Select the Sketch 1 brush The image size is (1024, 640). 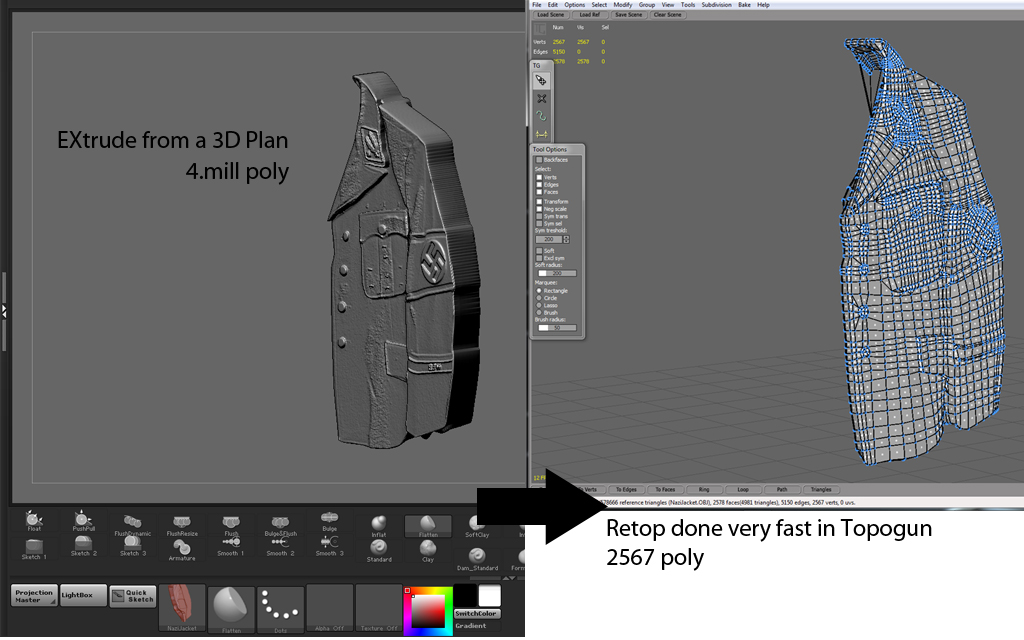pos(34,550)
